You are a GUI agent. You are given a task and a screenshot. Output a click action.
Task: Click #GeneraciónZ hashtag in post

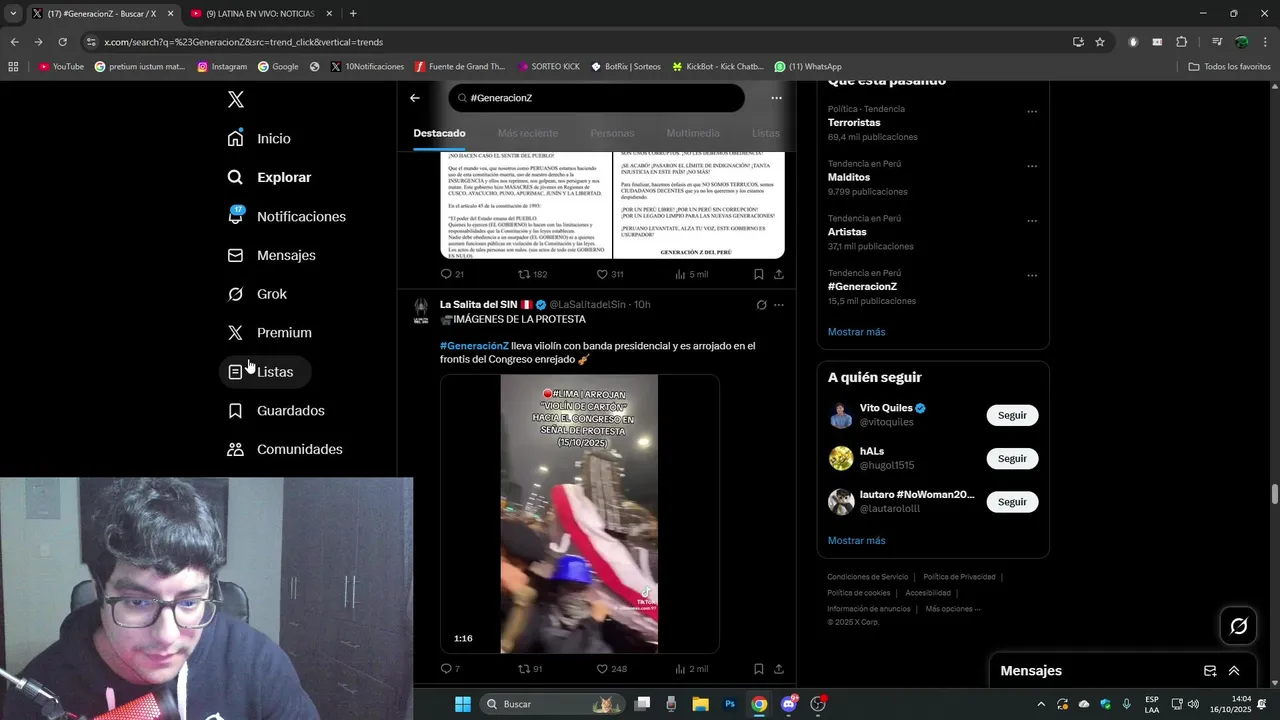pyautogui.click(x=474, y=346)
